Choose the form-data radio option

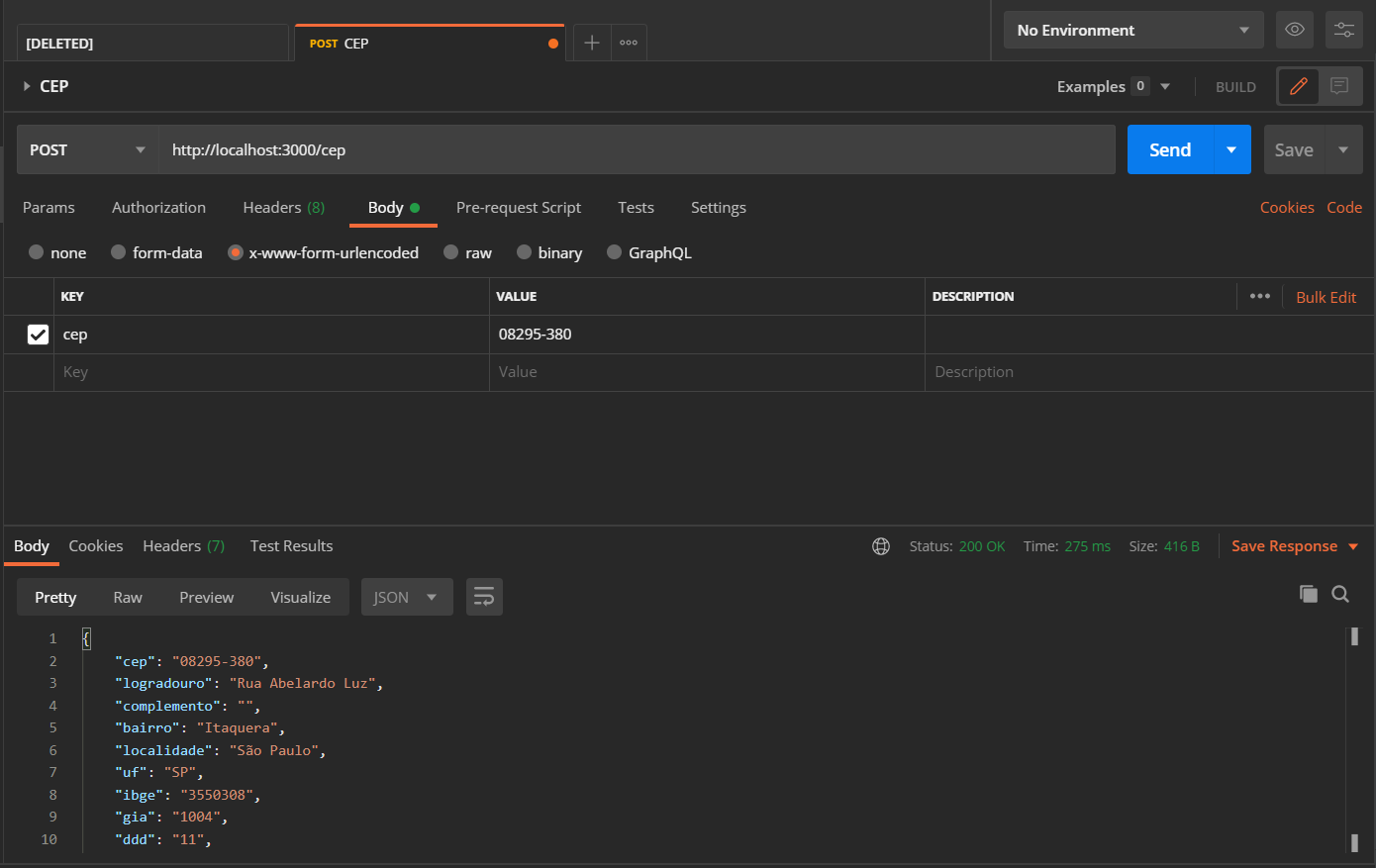[x=119, y=252]
